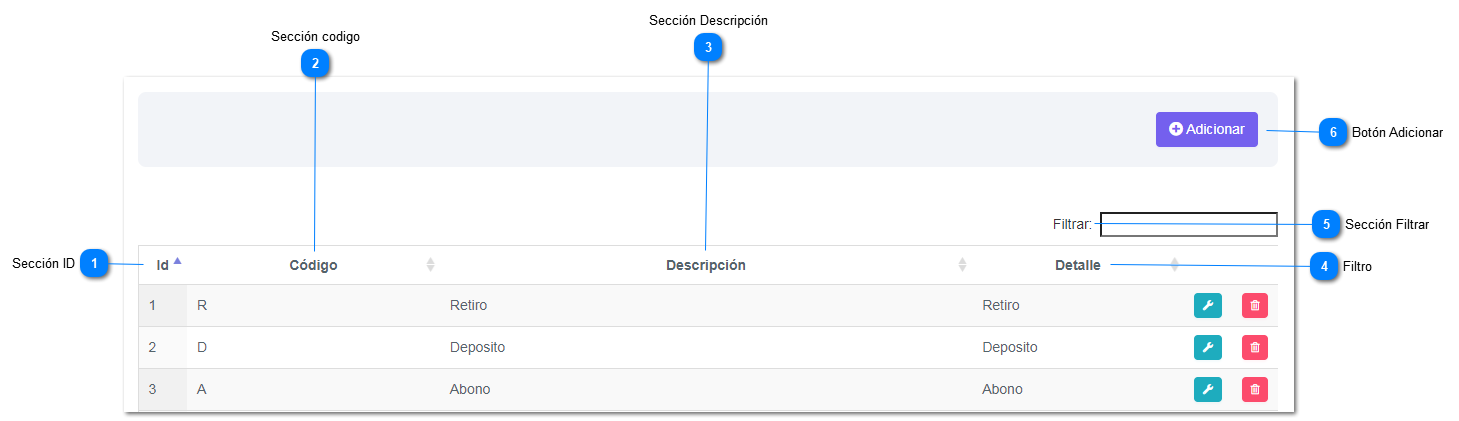Screen dimensions: 1459x421
Task: Open edit wrench for the Abono row
Action: point(1207,390)
